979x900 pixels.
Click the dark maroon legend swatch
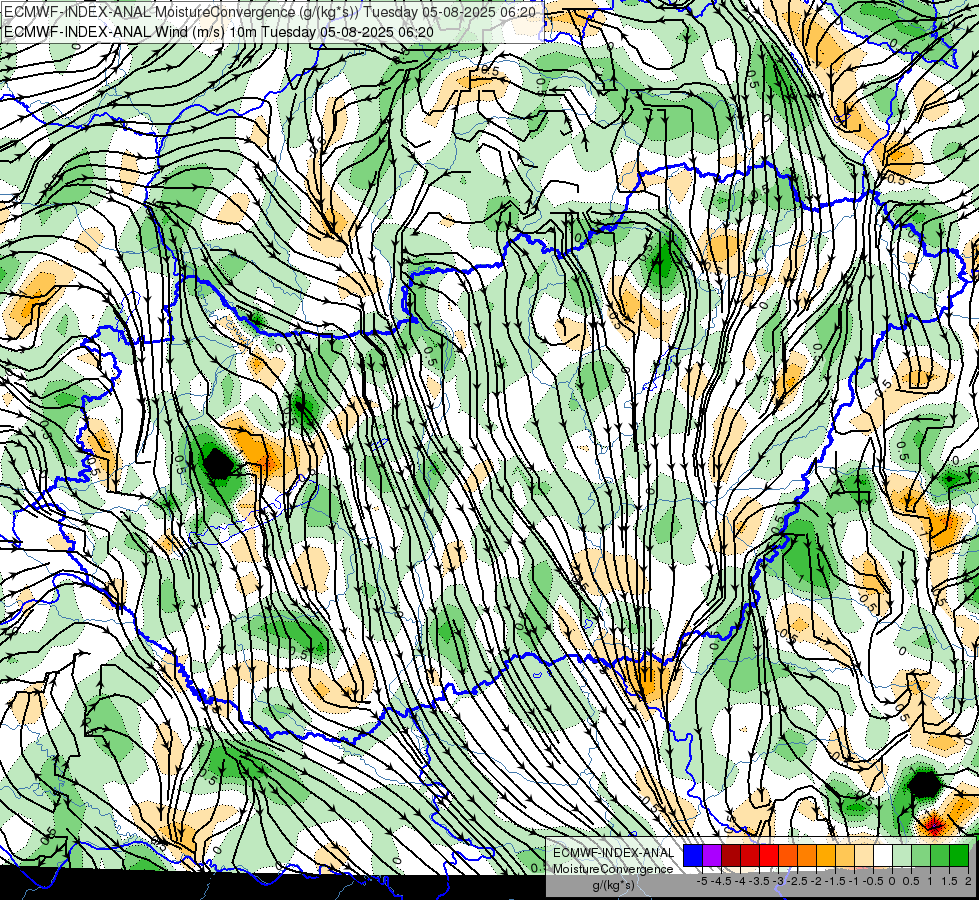pos(731,855)
